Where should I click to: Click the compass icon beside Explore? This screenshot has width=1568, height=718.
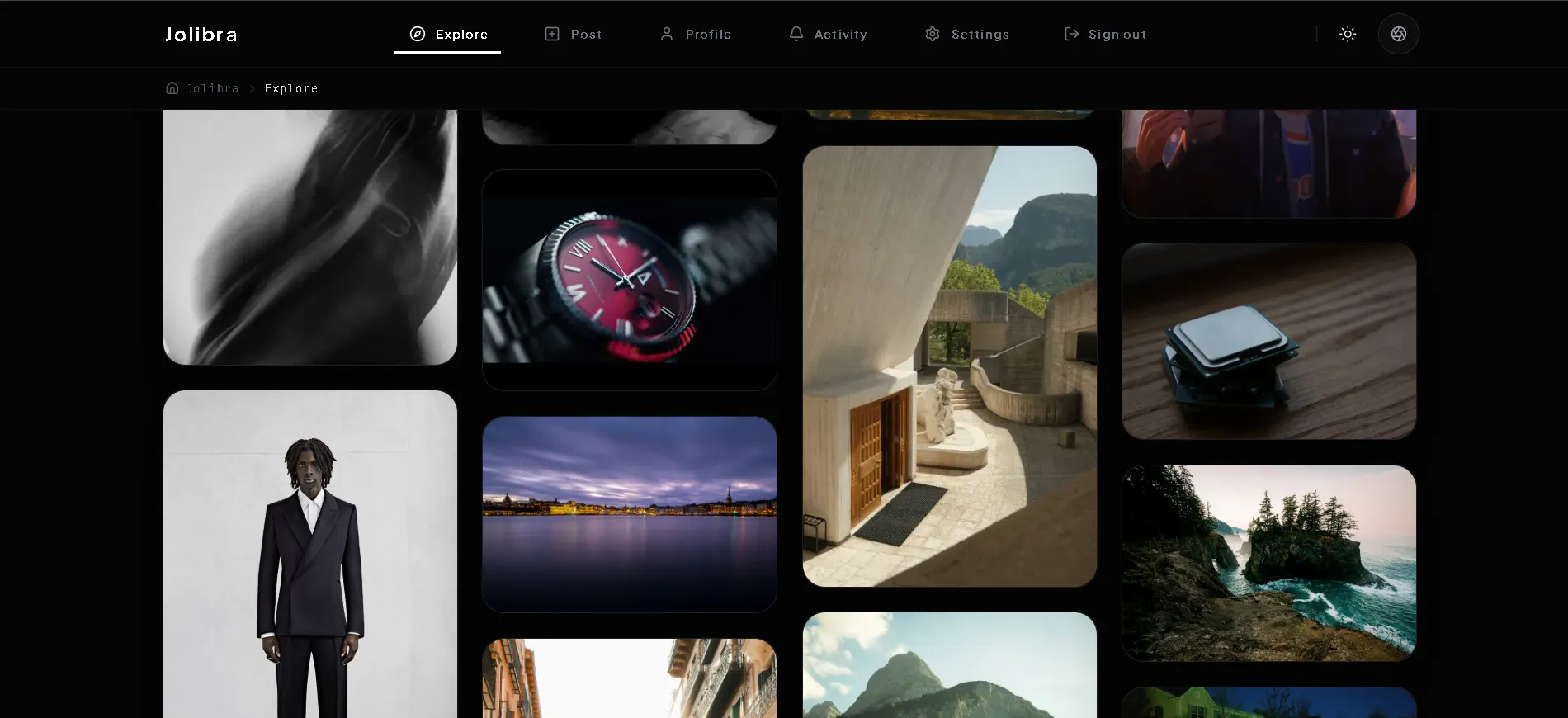(x=418, y=34)
